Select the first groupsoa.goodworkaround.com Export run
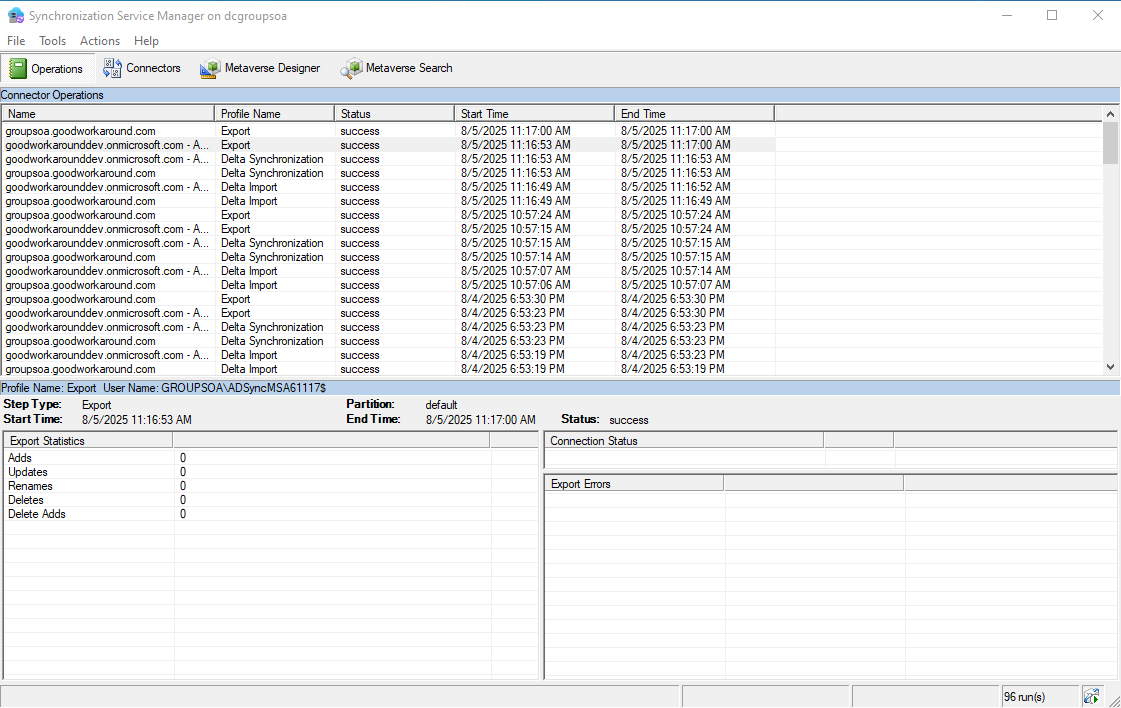 [80, 131]
